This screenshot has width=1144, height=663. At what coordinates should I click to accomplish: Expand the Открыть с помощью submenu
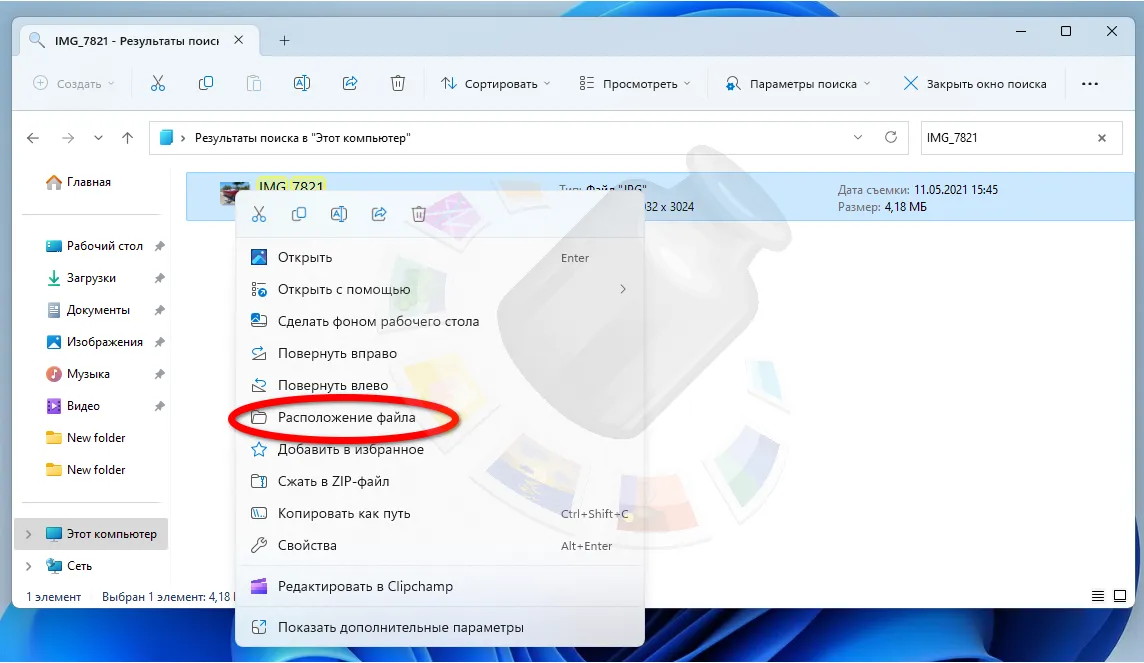(623, 289)
